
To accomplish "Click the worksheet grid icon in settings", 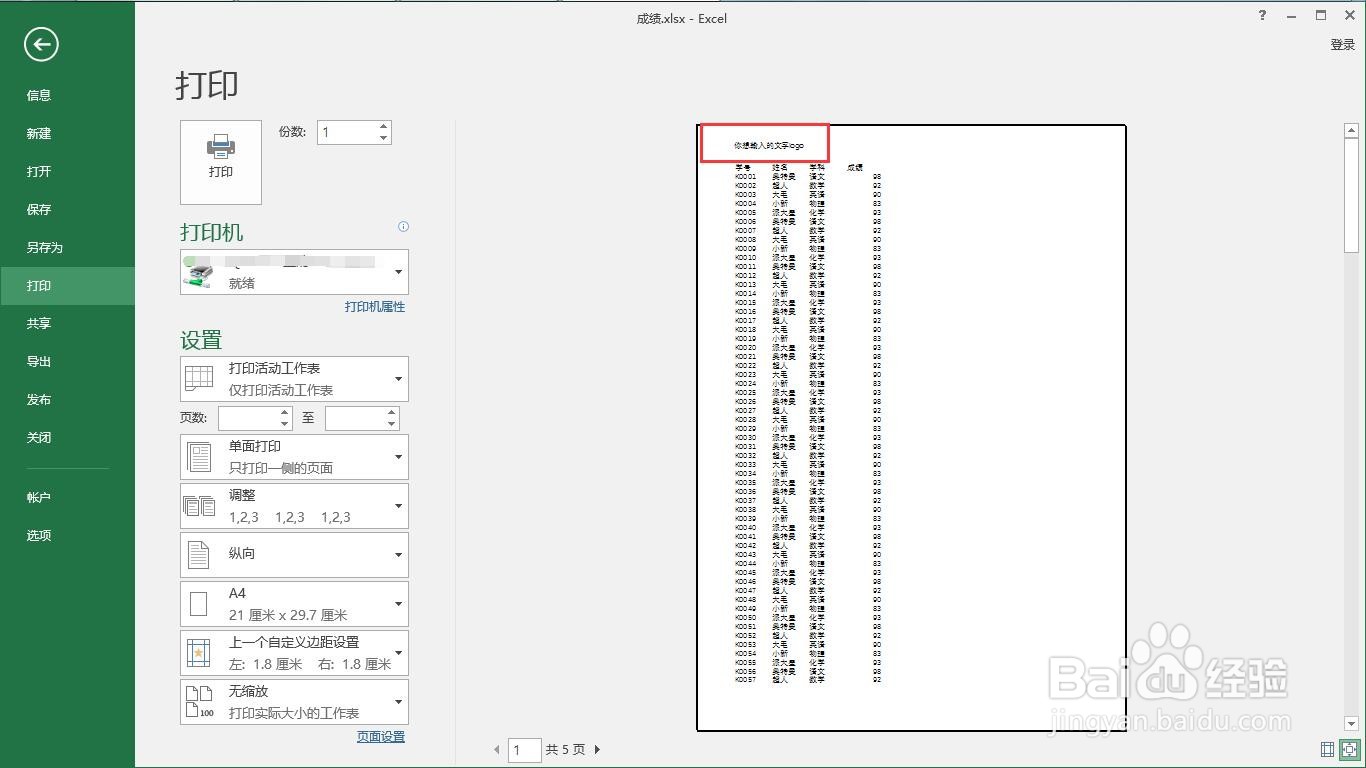I will click(x=199, y=379).
